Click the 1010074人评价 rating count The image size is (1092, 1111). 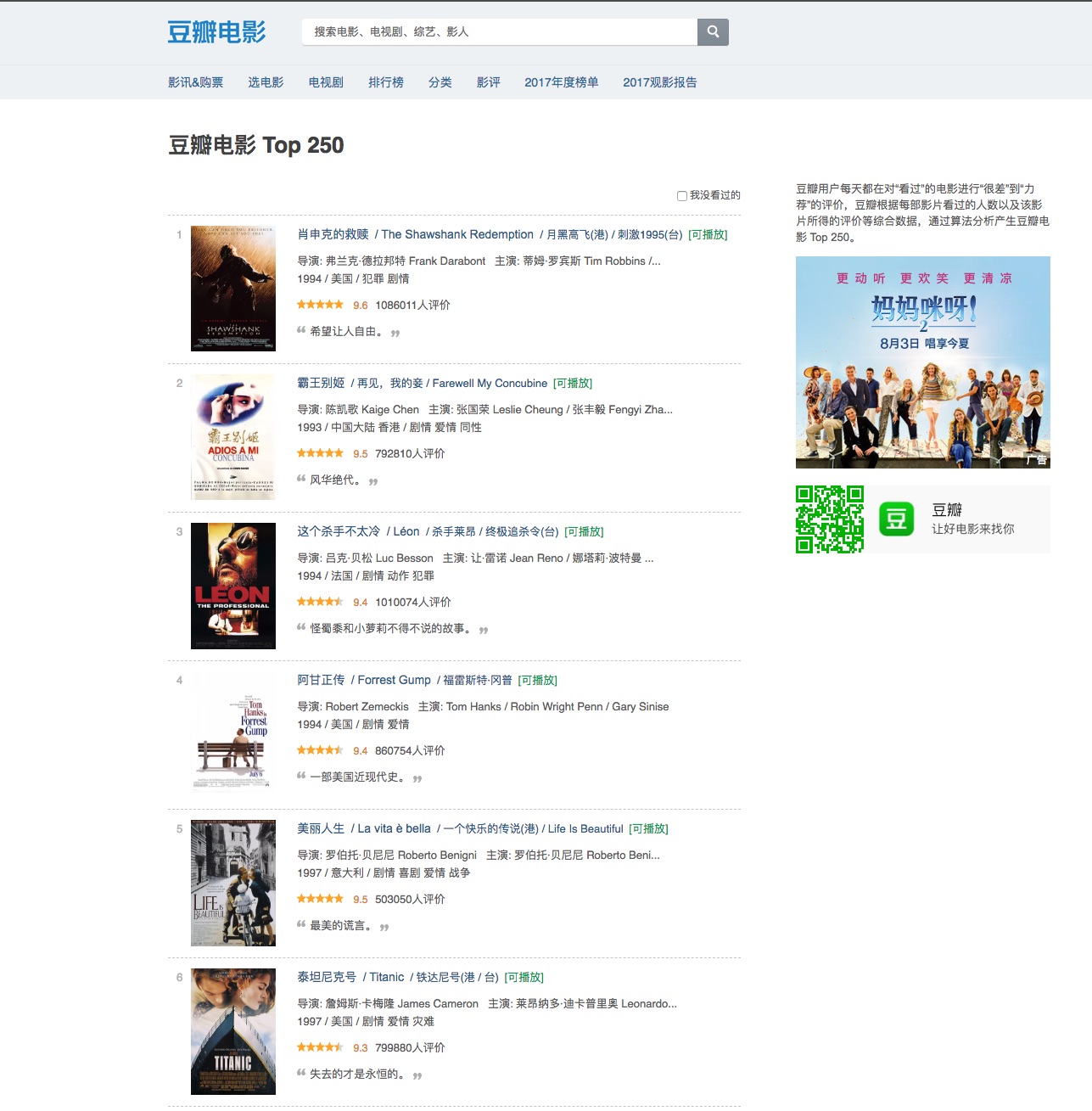coord(413,602)
